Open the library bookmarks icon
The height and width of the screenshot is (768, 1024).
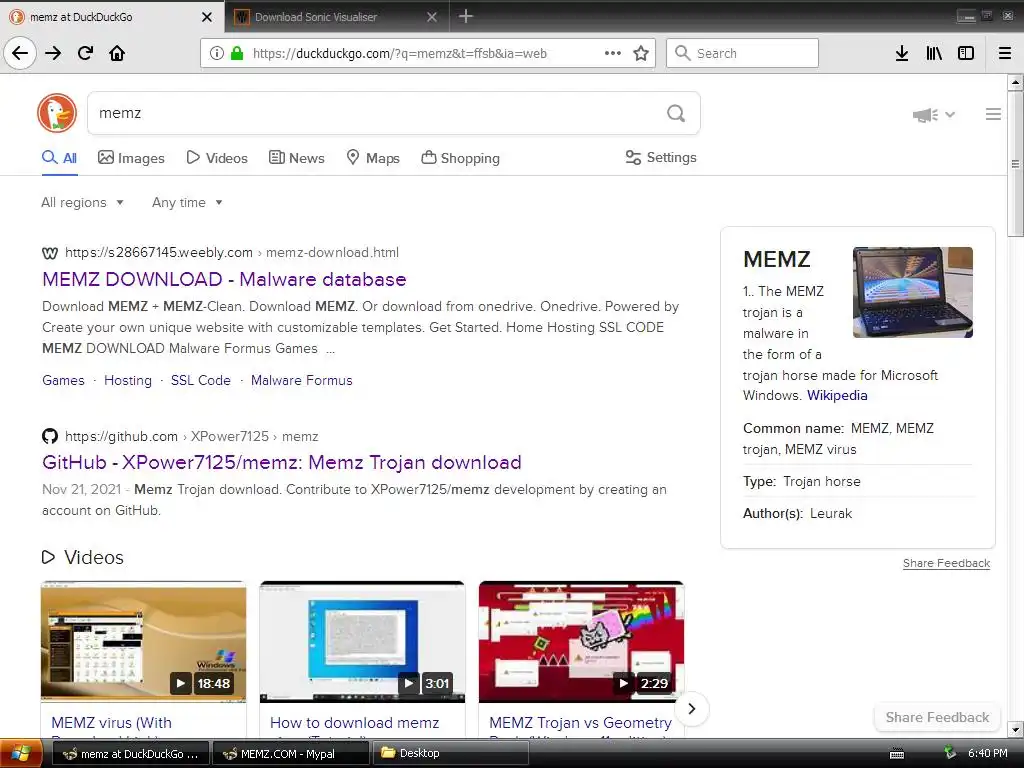(x=934, y=53)
